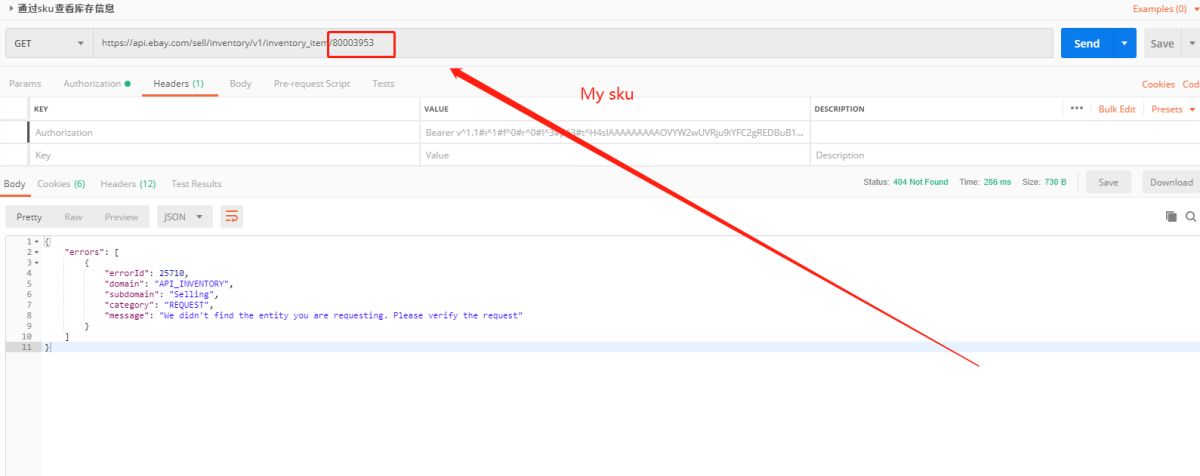Open the Pre-request Script tab
The height and width of the screenshot is (476, 1200).
312,84
